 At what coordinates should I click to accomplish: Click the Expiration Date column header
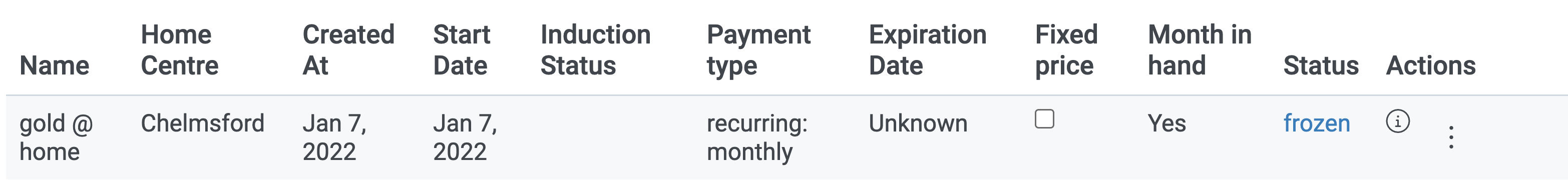tap(928, 50)
